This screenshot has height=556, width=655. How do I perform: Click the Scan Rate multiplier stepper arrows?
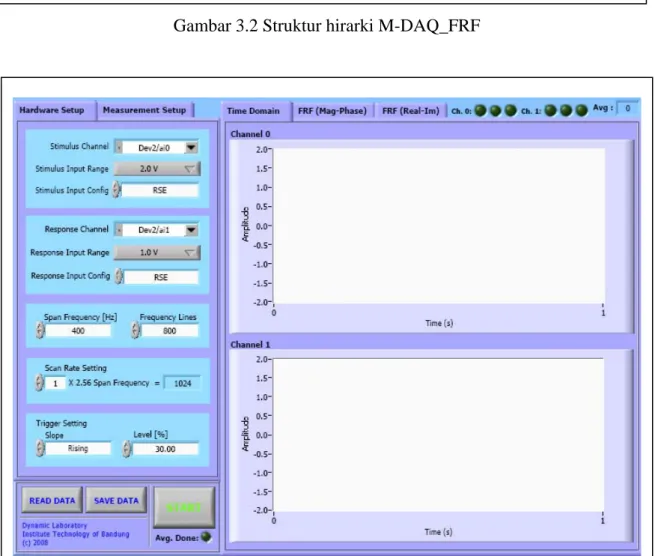39,383
